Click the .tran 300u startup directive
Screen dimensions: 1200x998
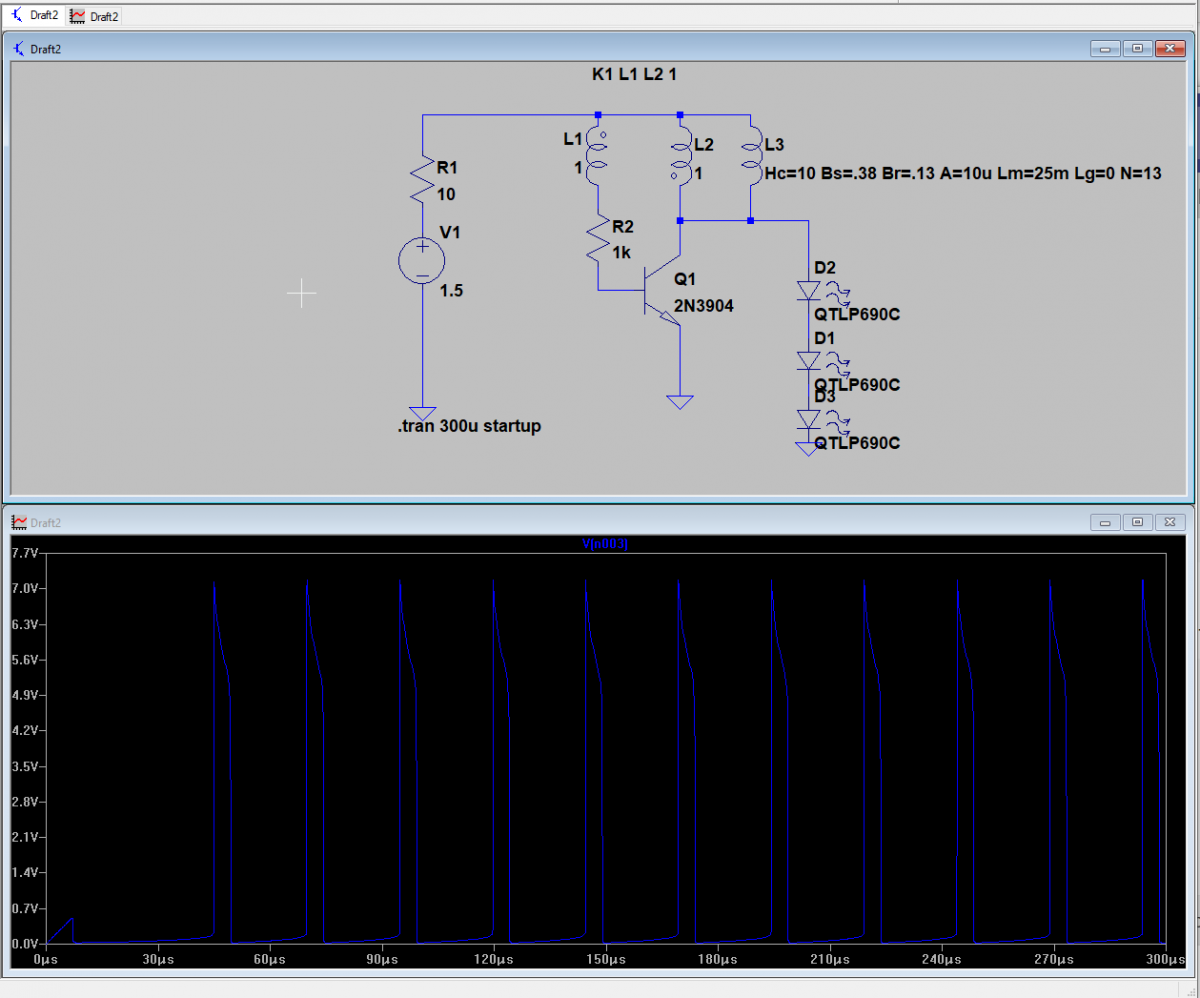coord(469,427)
